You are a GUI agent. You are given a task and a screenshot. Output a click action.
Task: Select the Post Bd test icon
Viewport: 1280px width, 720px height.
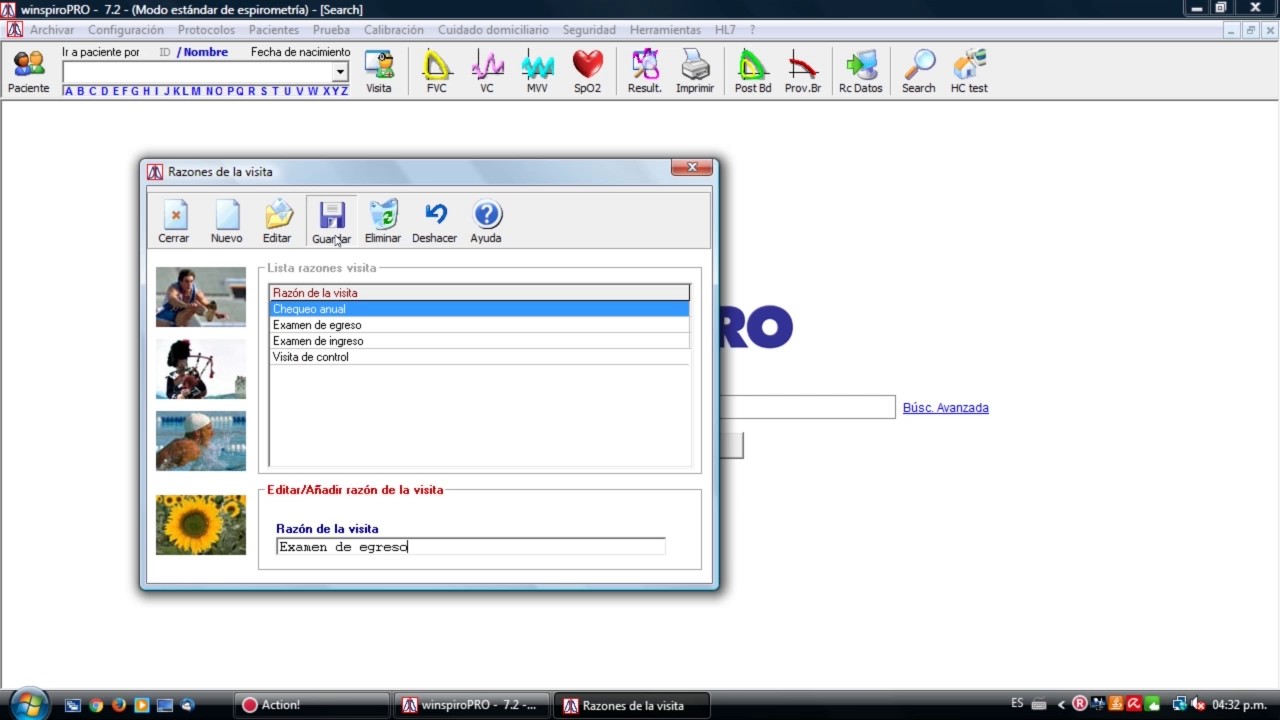coord(753,71)
